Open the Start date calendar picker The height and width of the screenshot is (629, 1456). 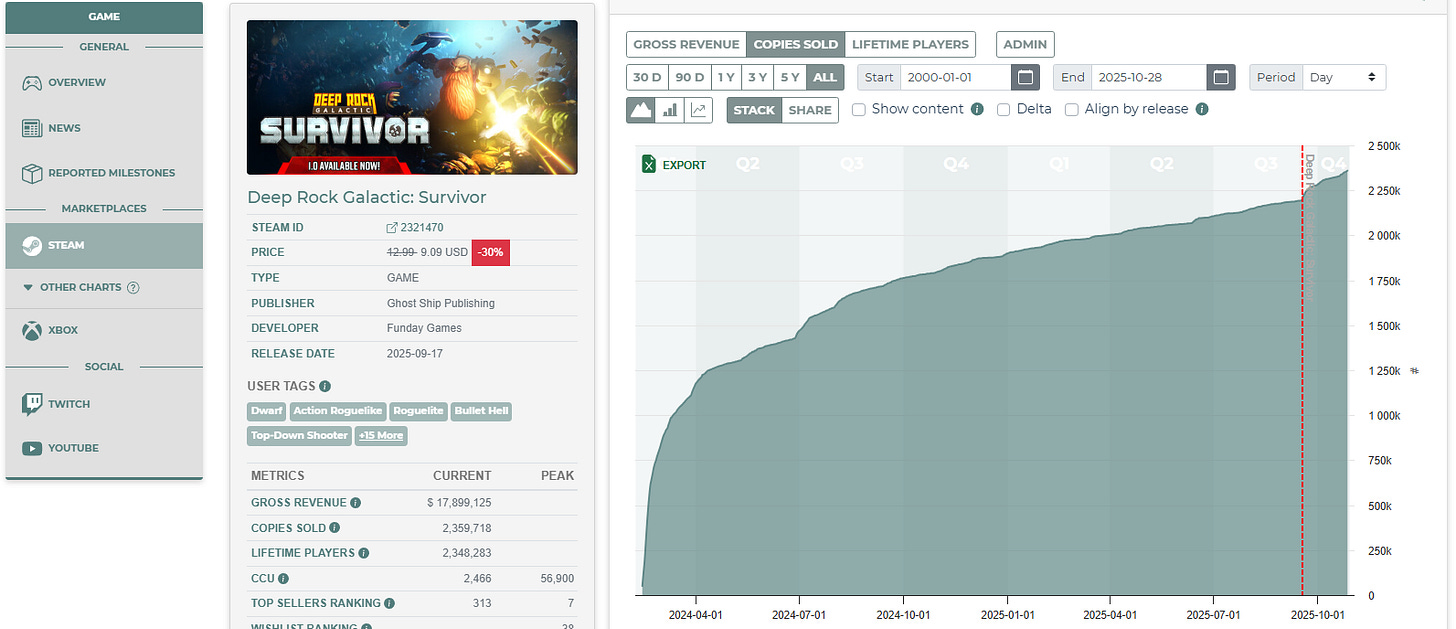pyautogui.click(x=1025, y=77)
